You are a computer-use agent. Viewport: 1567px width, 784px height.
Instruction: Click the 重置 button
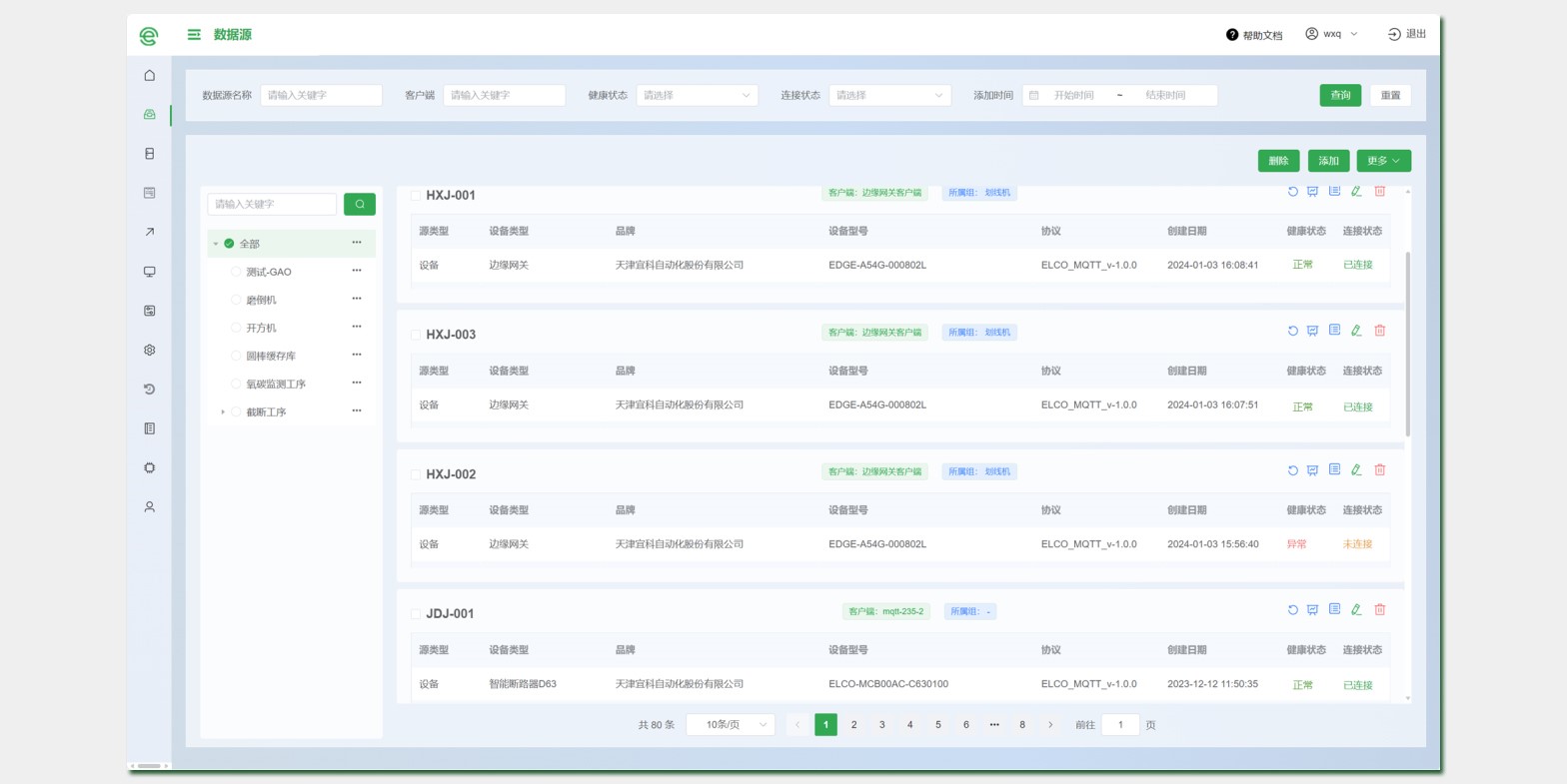click(1390, 95)
